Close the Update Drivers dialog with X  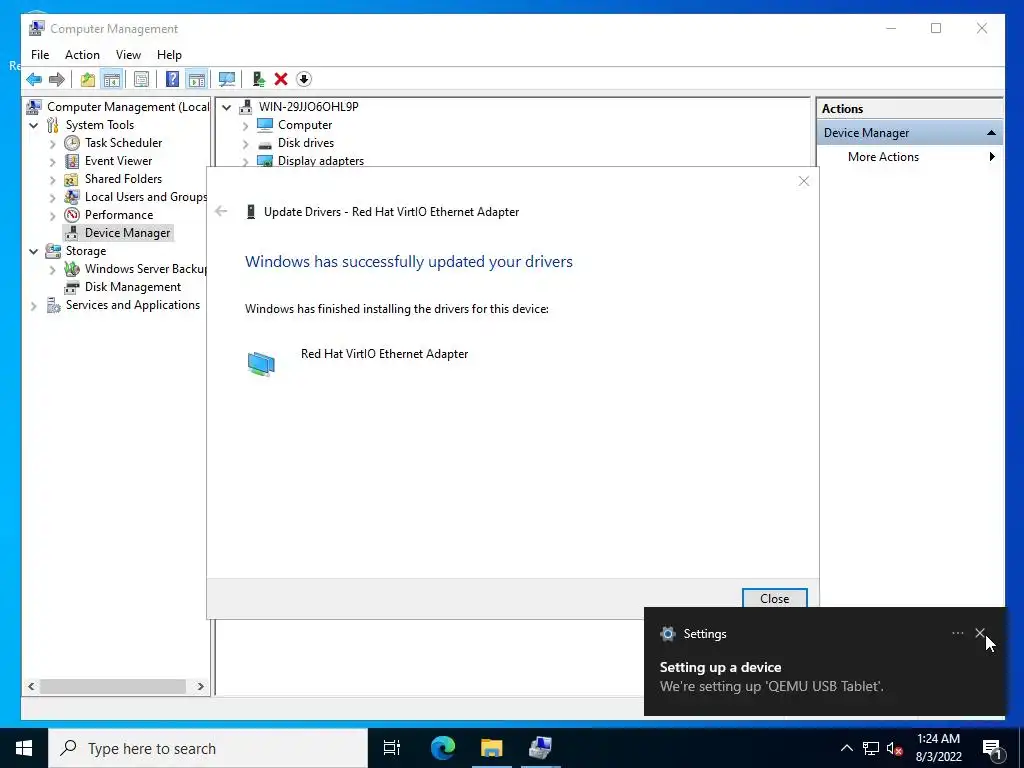pyautogui.click(x=804, y=182)
